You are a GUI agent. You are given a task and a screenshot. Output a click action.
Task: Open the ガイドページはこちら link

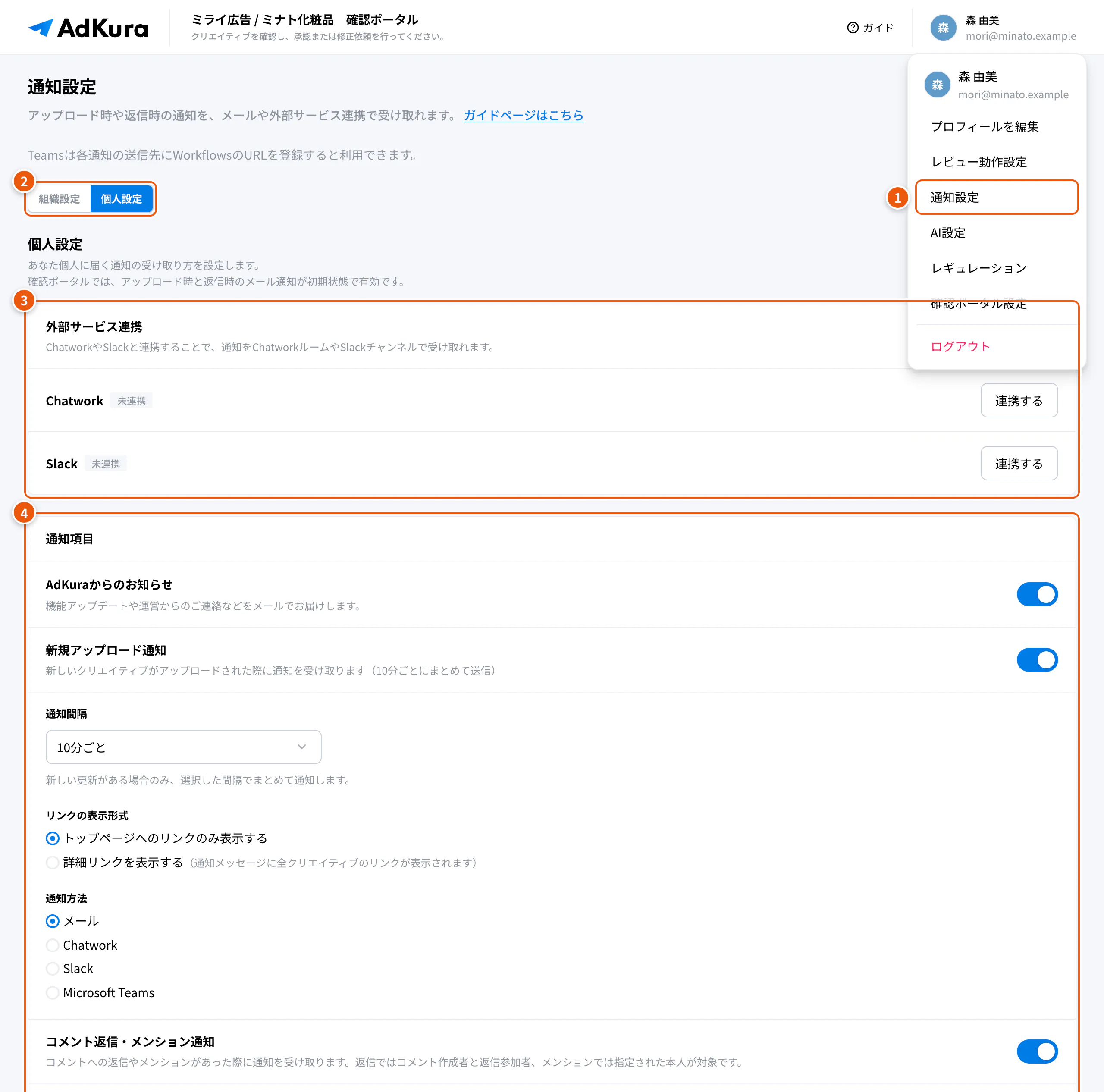point(524,116)
